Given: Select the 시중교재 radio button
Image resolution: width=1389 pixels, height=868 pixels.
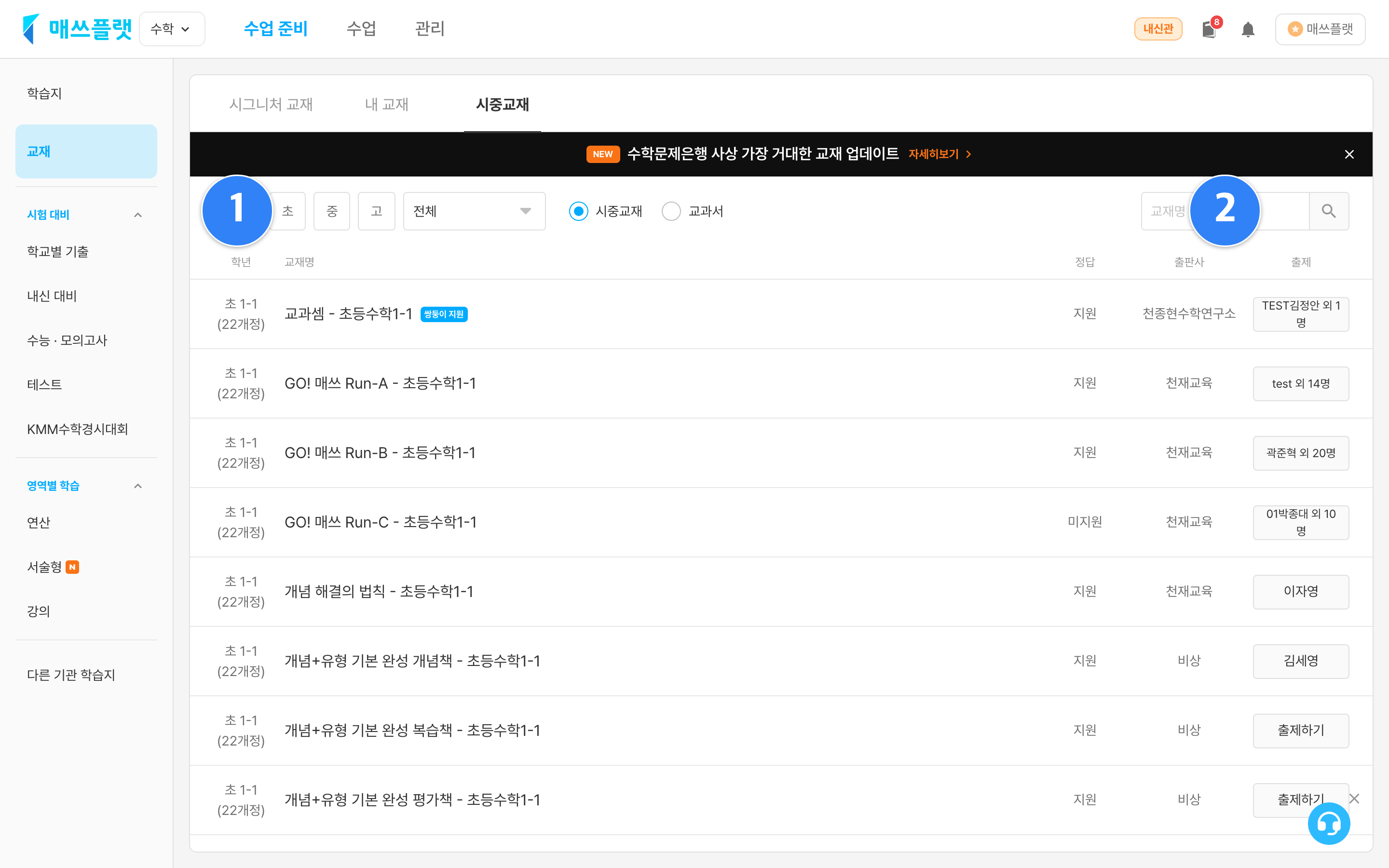Looking at the screenshot, I should point(579,211).
